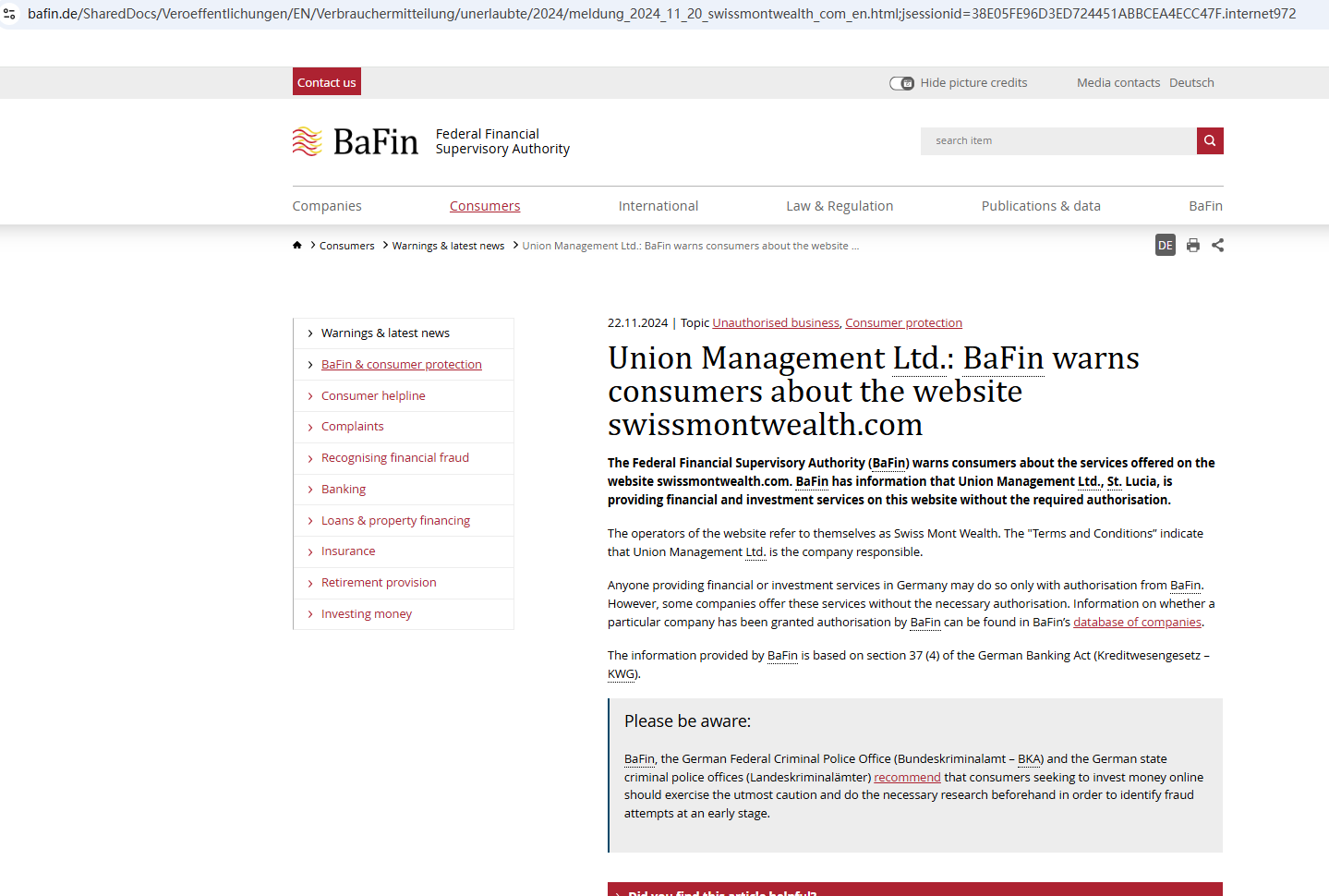Viewport: 1329px width, 896px height.
Task: Open the Investing money sidebar link
Action: (x=367, y=614)
